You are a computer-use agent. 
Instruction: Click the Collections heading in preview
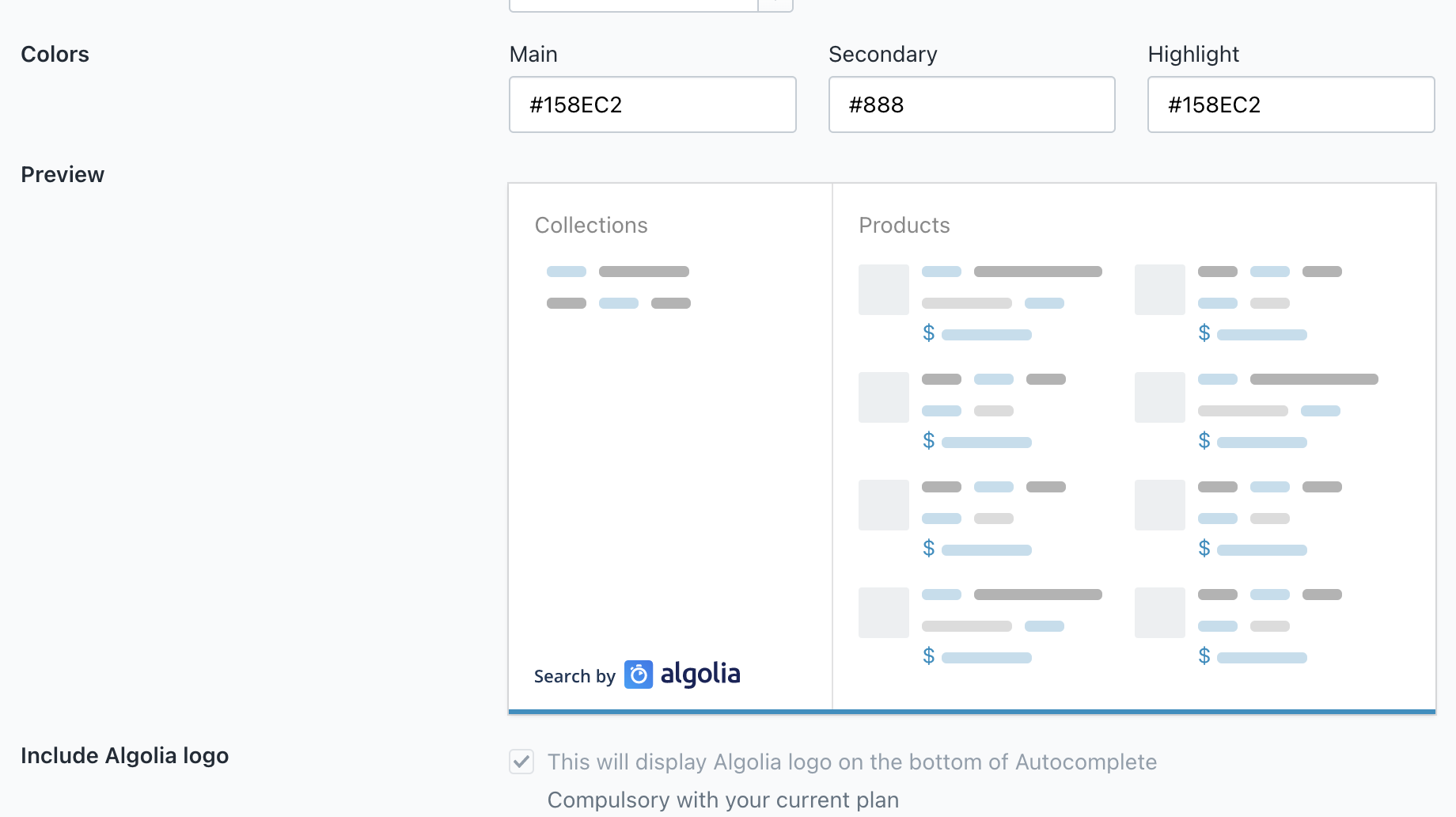[591, 226]
